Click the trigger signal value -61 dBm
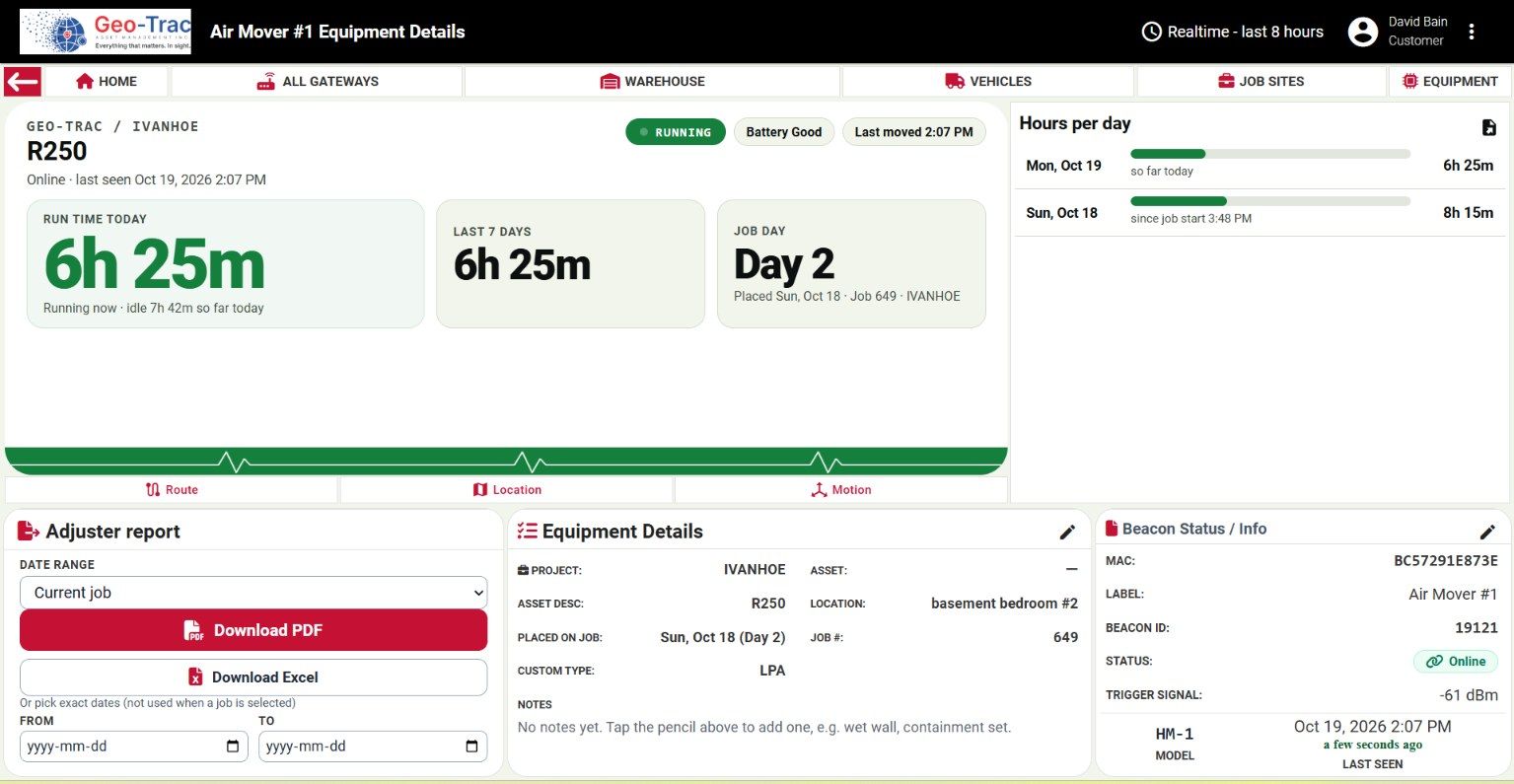The image size is (1514, 784). pyautogui.click(x=1469, y=695)
